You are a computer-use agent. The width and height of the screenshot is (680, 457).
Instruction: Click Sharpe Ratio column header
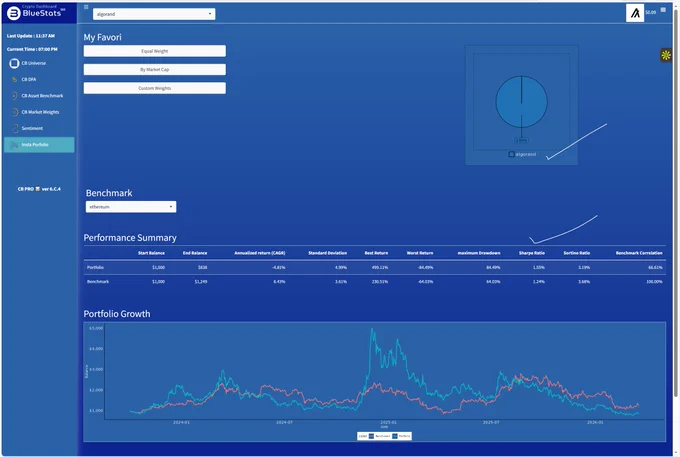(532, 253)
